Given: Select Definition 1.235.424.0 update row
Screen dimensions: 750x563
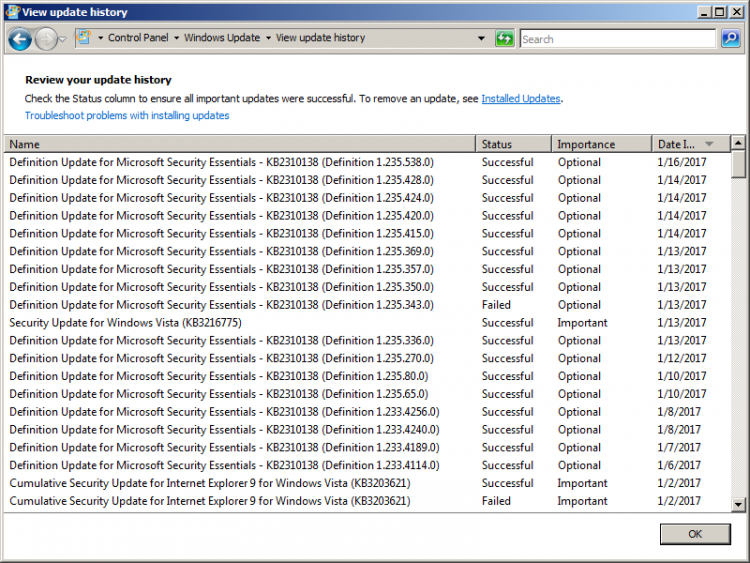Looking at the screenshot, I should tap(367, 198).
